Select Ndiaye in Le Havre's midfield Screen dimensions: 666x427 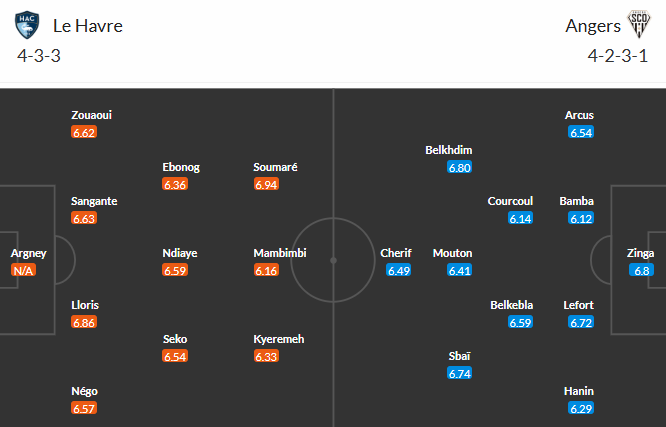180,253
